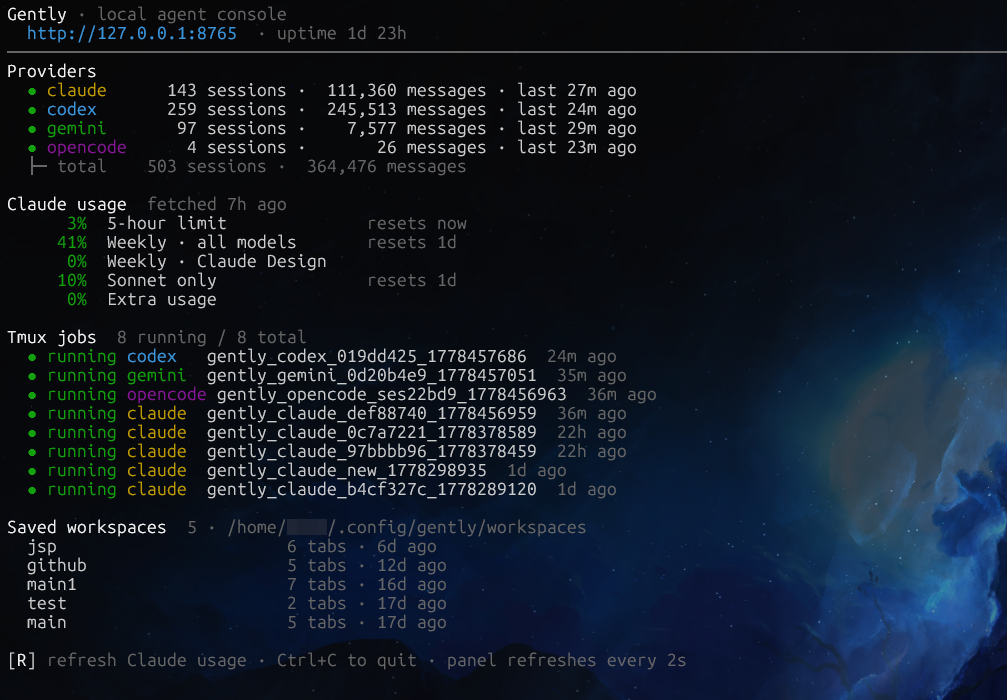Click the running dot of gently_gemini job
Image resolution: width=1007 pixels, height=700 pixels.
point(32,376)
